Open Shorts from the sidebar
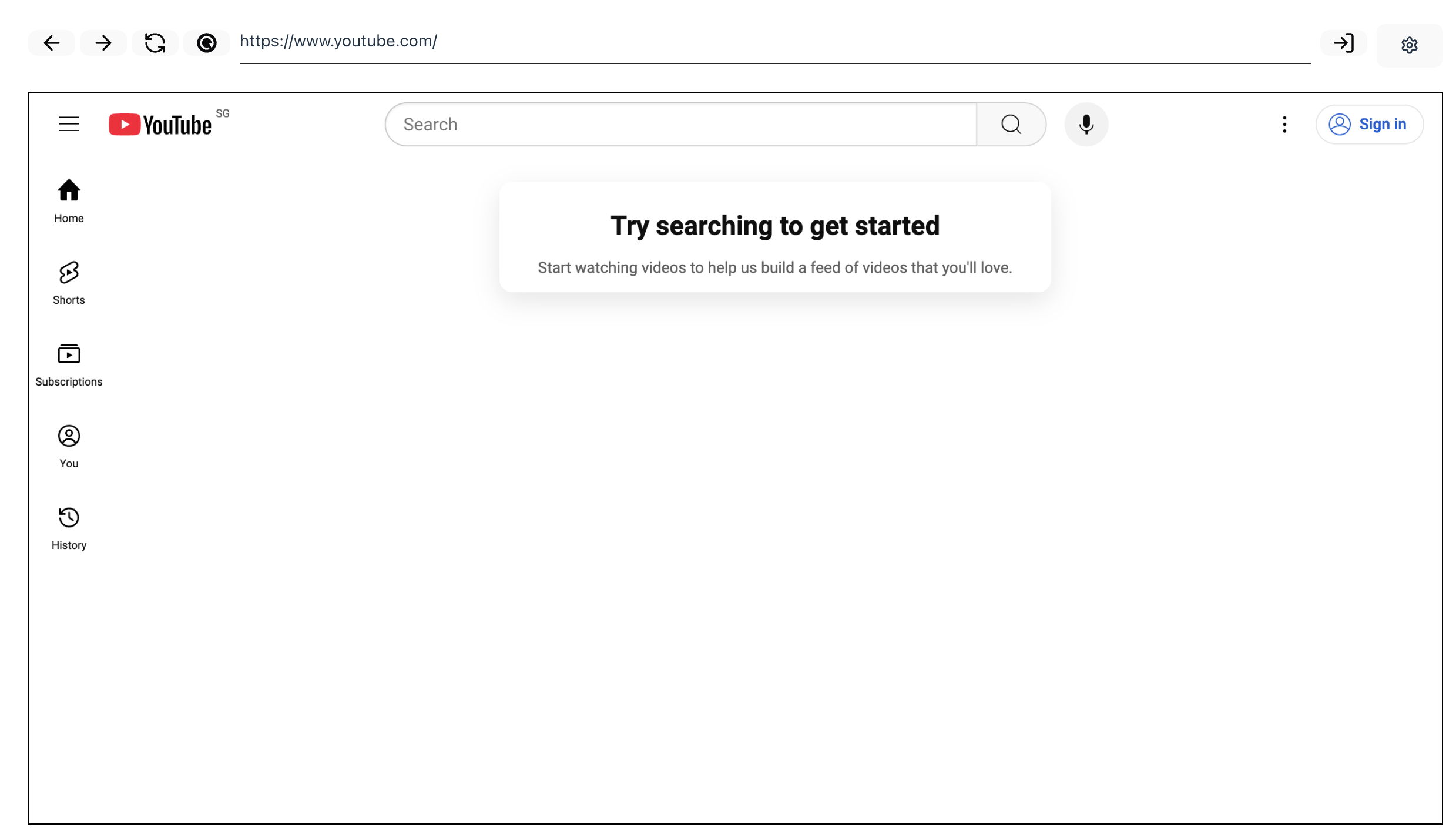 click(69, 282)
